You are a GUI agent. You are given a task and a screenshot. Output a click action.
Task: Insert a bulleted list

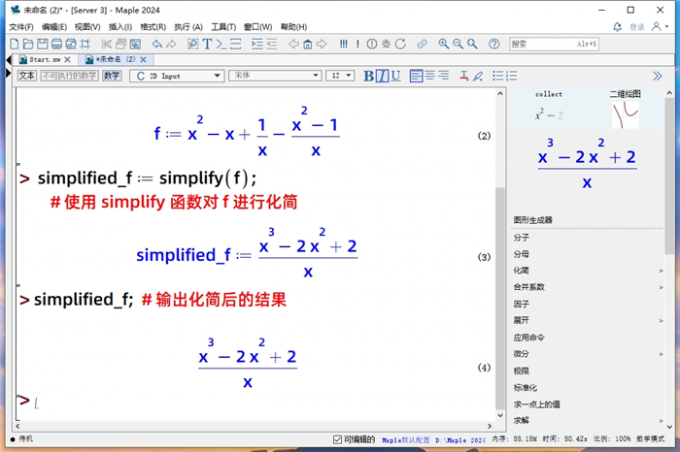coord(496,76)
